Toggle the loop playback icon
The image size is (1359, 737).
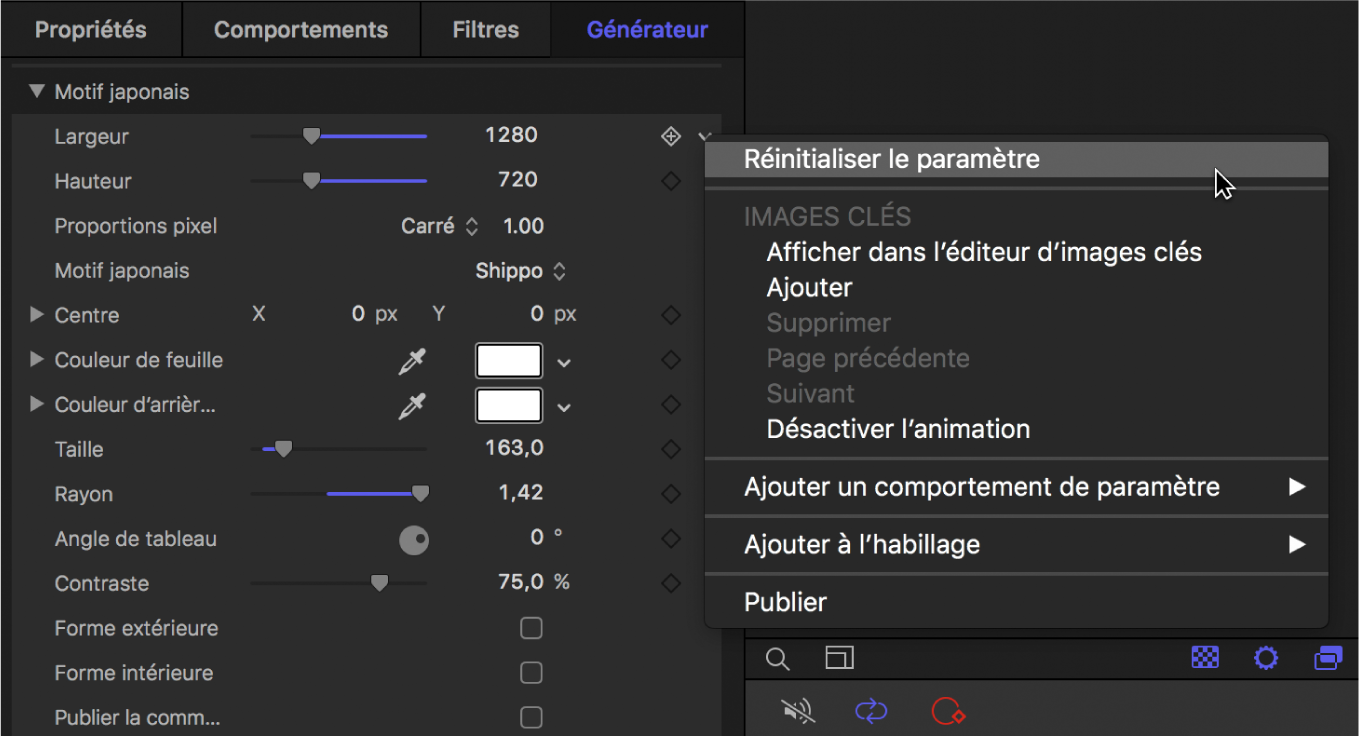[x=871, y=711]
